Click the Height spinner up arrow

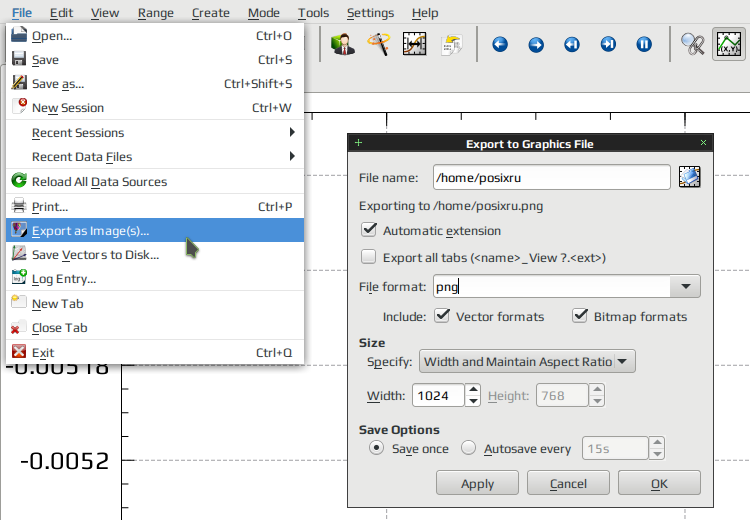597,389
